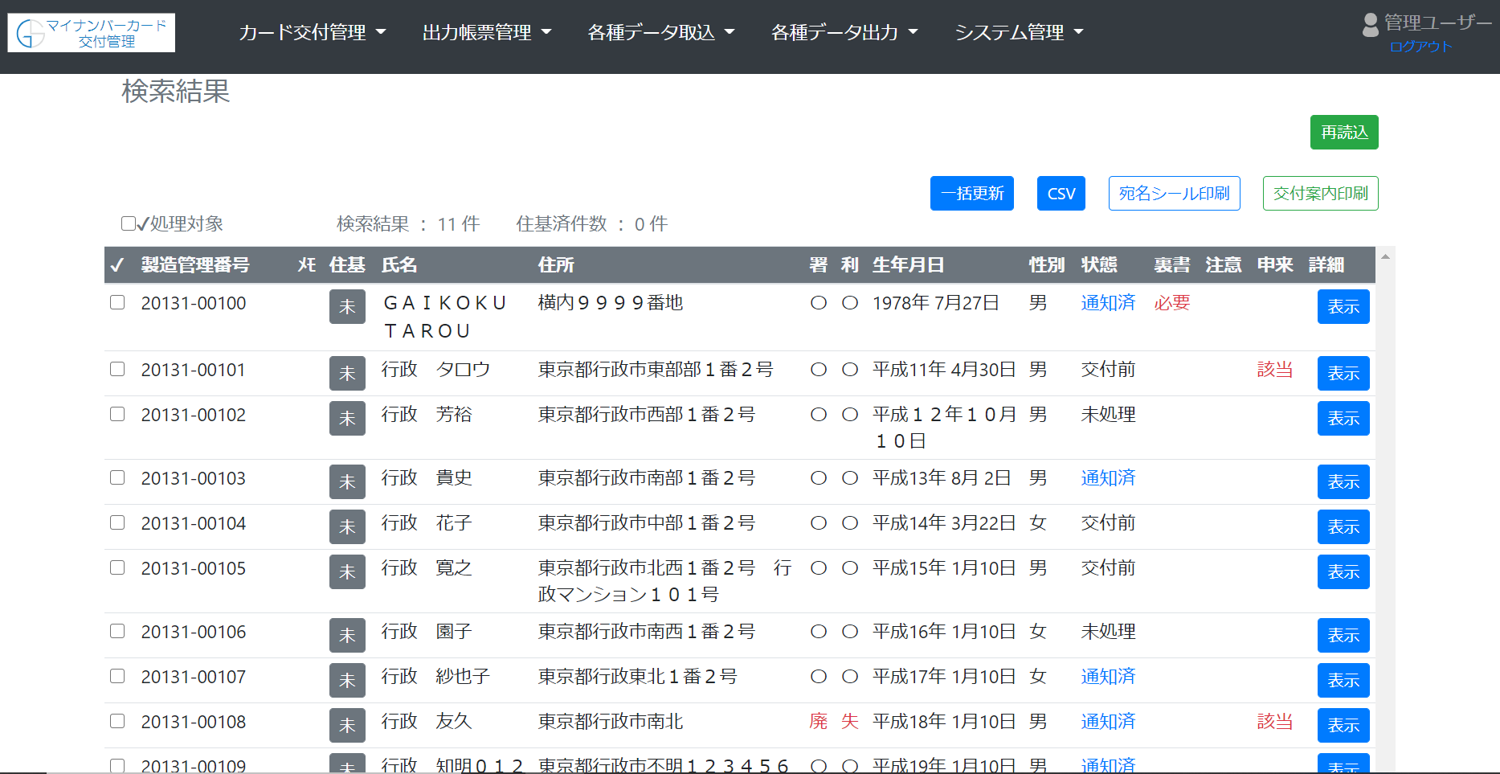Check the row 20131-00105 checkbox
The width and height of the screenshot is (1500, 774).
(x=117, y=568)
